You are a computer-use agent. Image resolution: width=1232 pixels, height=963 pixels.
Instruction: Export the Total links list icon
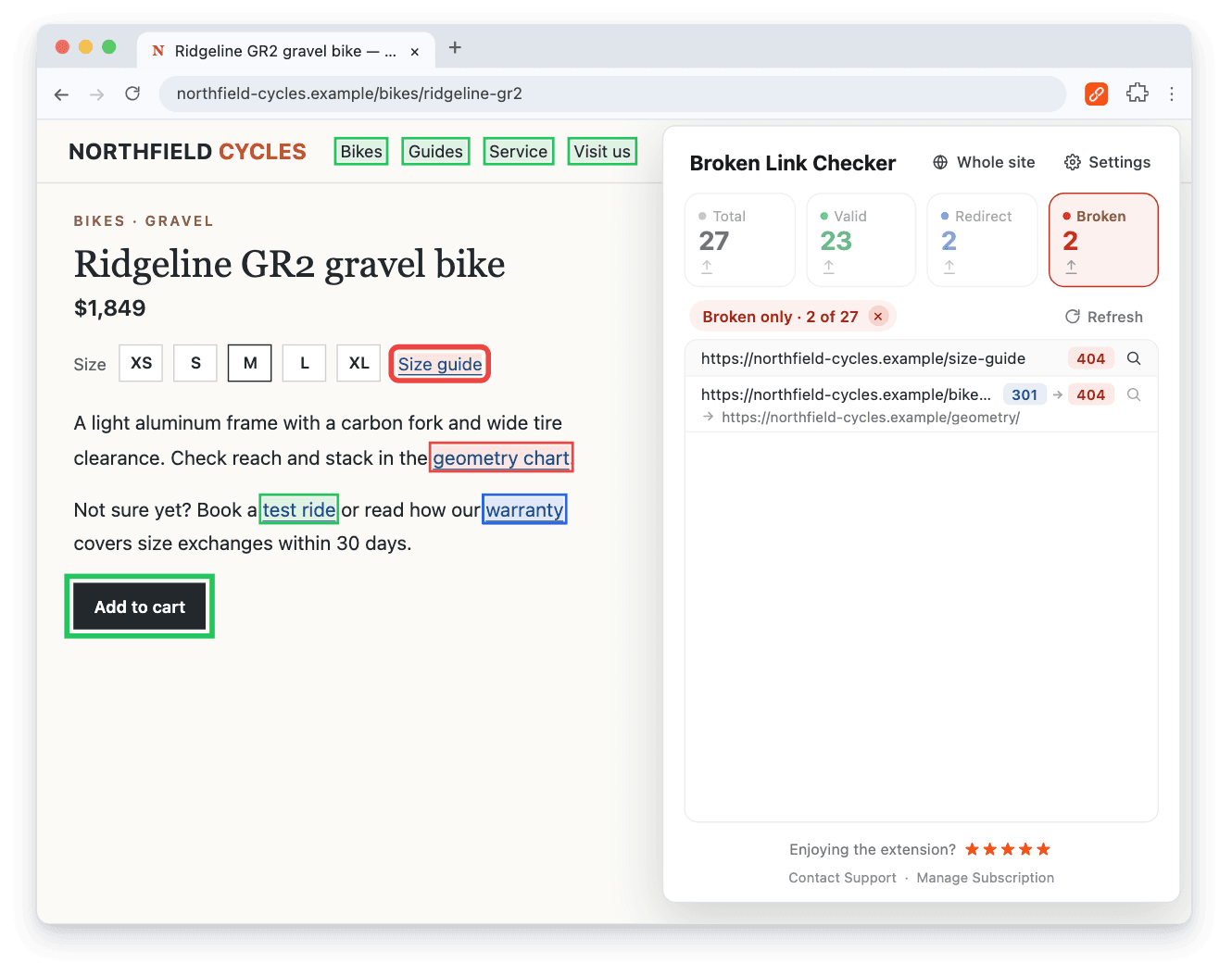[x=707, y=267]
